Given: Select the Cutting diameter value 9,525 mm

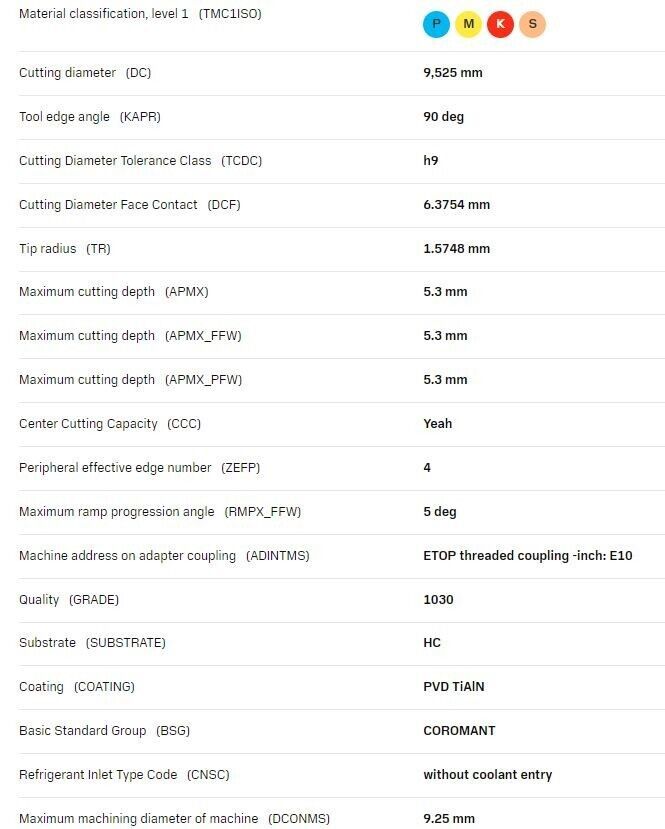Looking at the screenshot, I should coord(452,73).
